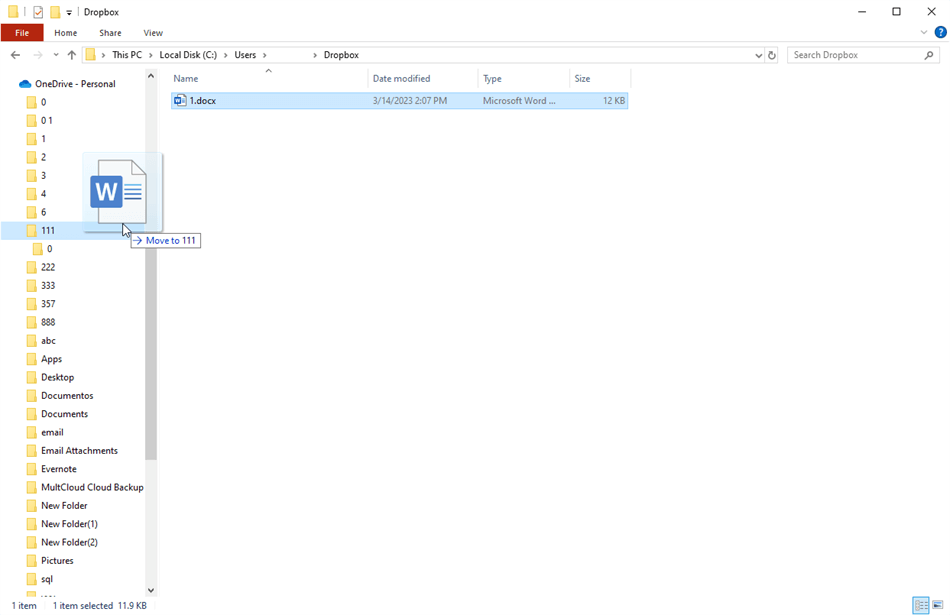Click the sql folder icon

[x=32, y=579]
